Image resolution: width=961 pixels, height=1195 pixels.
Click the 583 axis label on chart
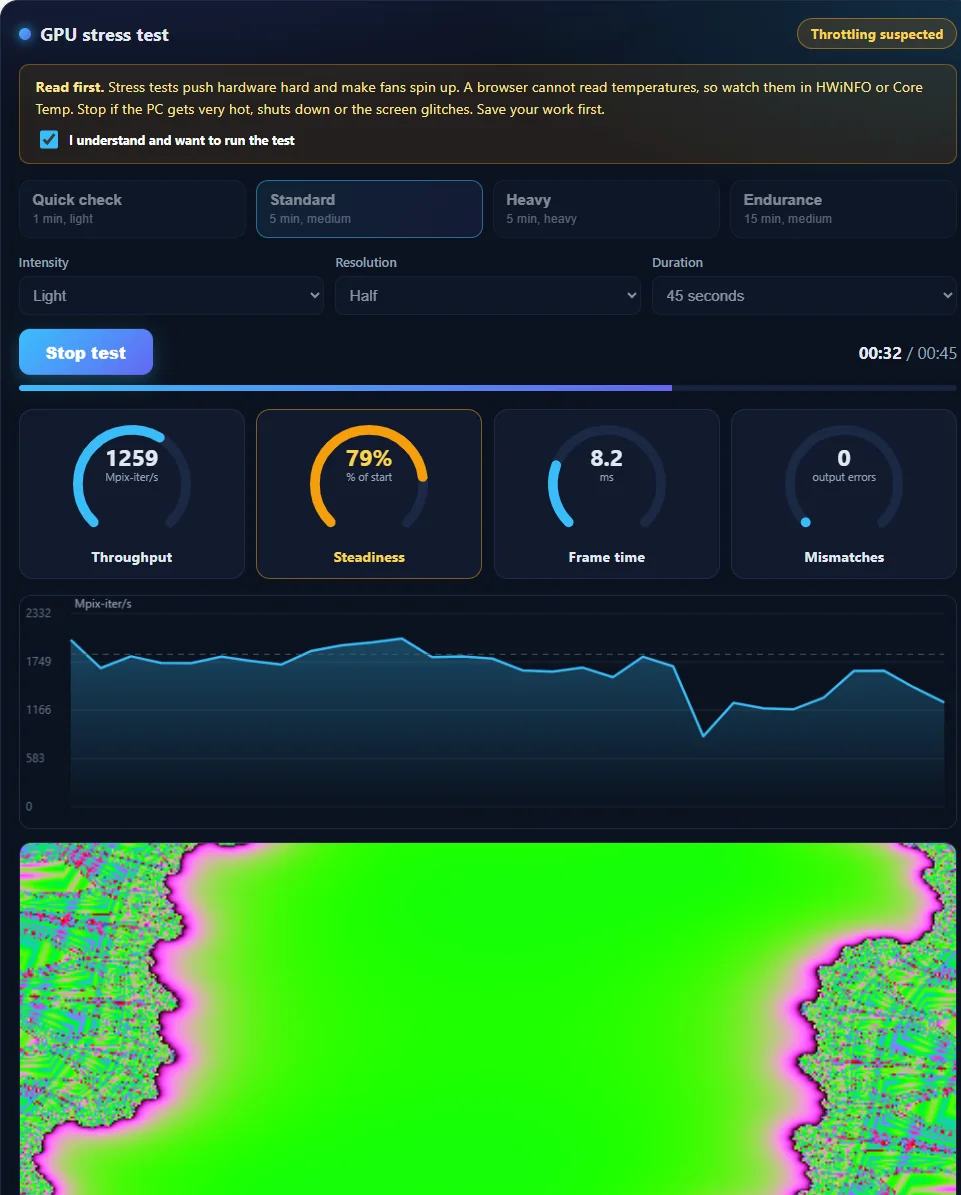[35, 758]
